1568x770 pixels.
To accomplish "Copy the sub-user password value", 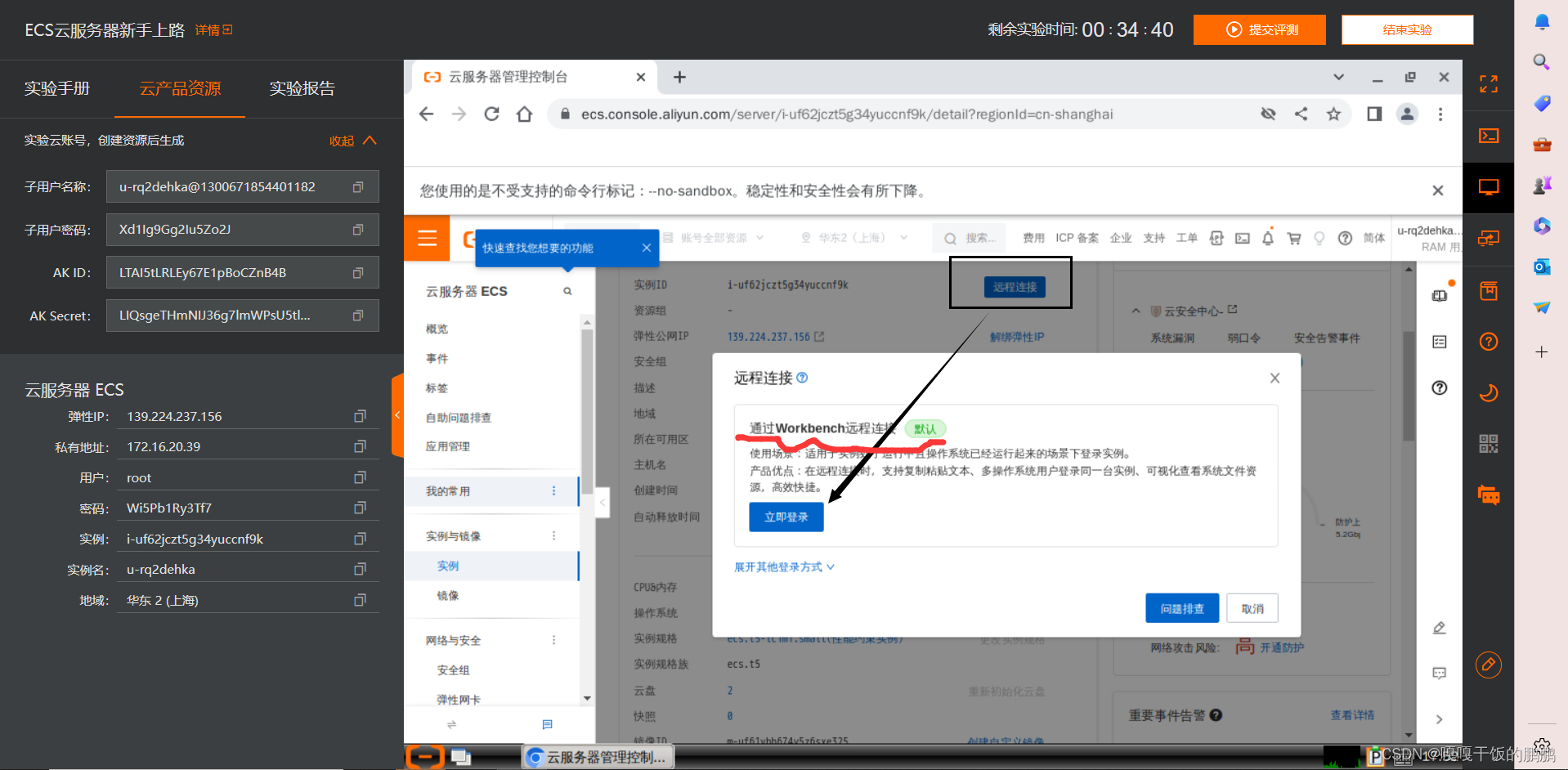I will (358, 230).
